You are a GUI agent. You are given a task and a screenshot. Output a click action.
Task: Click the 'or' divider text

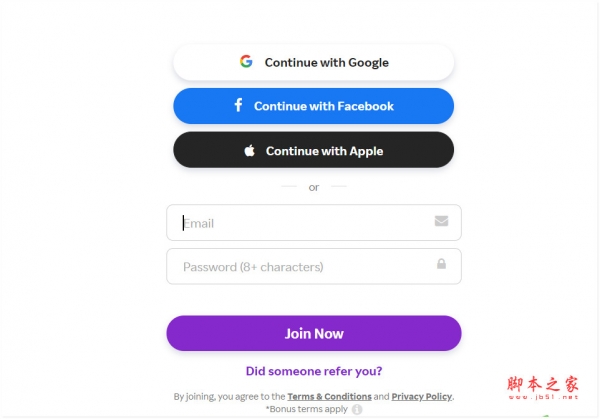pyautogui.click(x=313, y=187)
